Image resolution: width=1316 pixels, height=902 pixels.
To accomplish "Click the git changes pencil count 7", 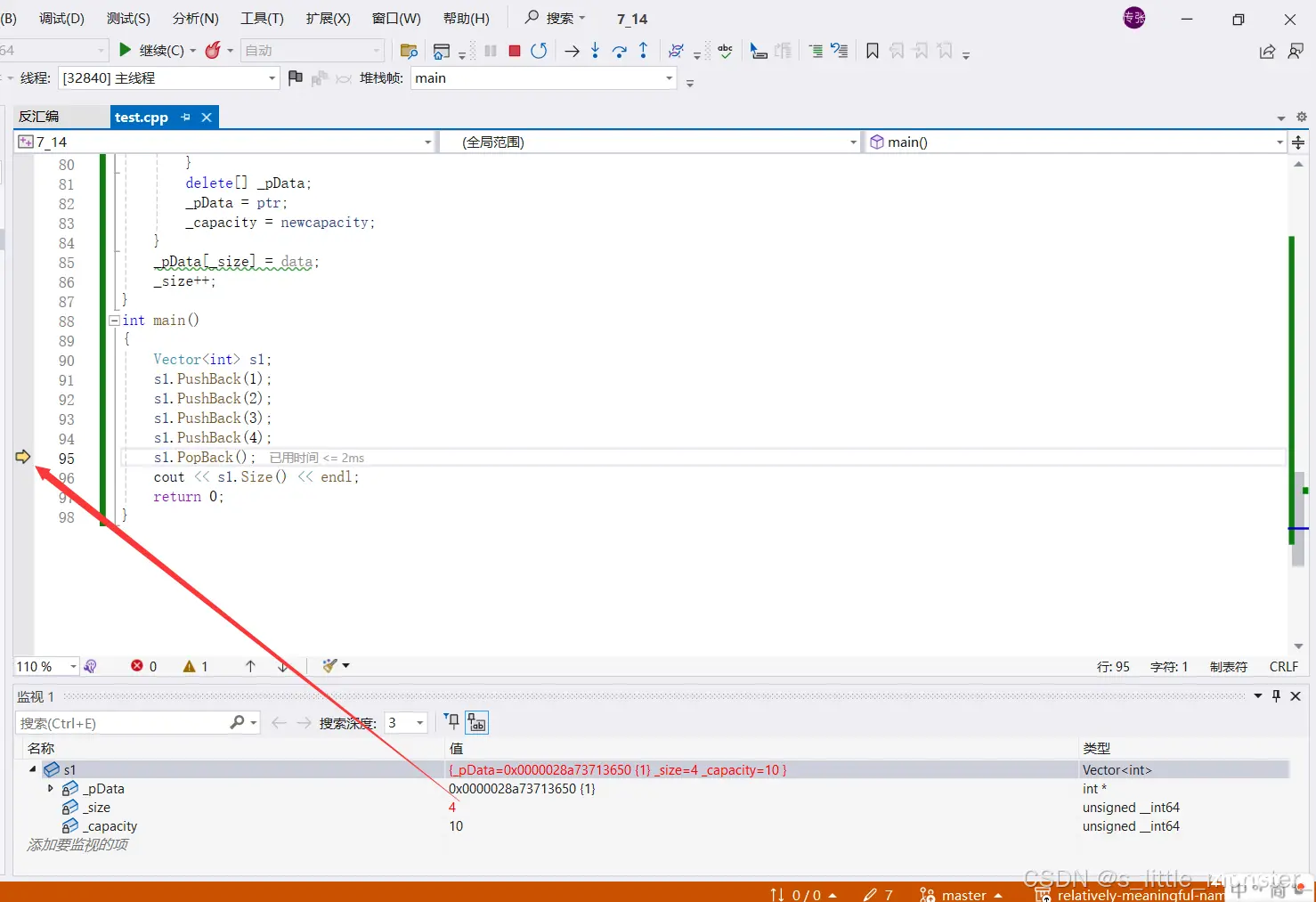I will point(878,895).
